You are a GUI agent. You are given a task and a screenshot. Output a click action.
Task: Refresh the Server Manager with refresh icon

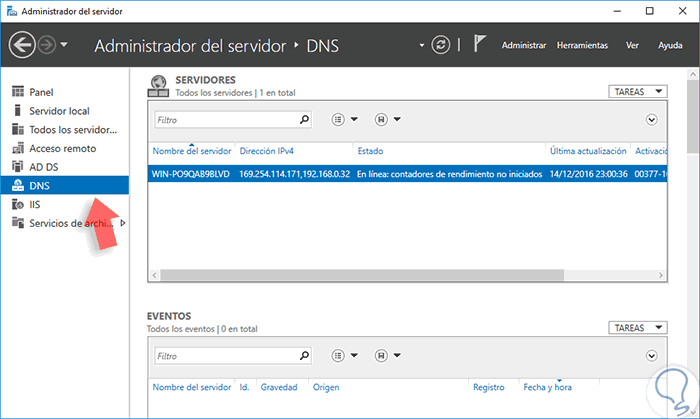pyautogui.click(x=441, y=45)
